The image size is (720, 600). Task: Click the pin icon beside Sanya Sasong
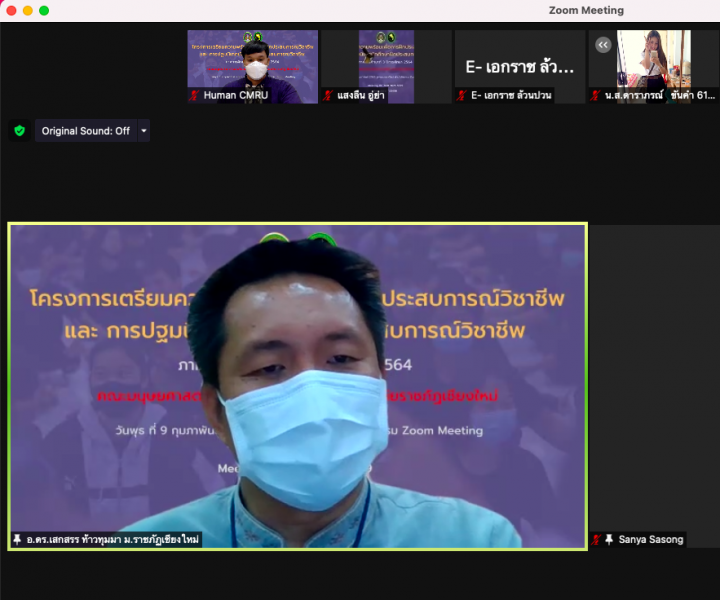click(x=609, y=540)
